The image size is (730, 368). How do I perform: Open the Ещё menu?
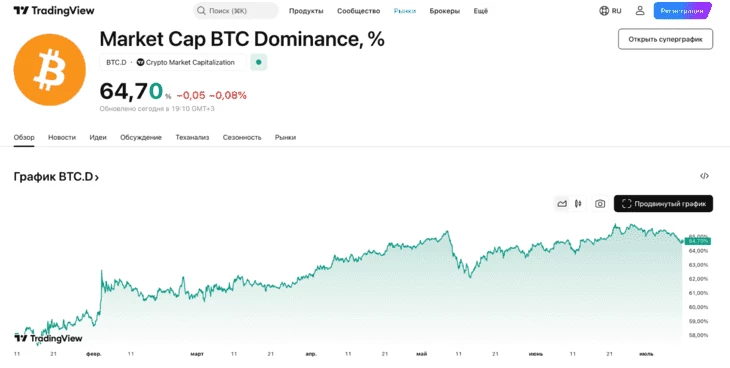480,11
